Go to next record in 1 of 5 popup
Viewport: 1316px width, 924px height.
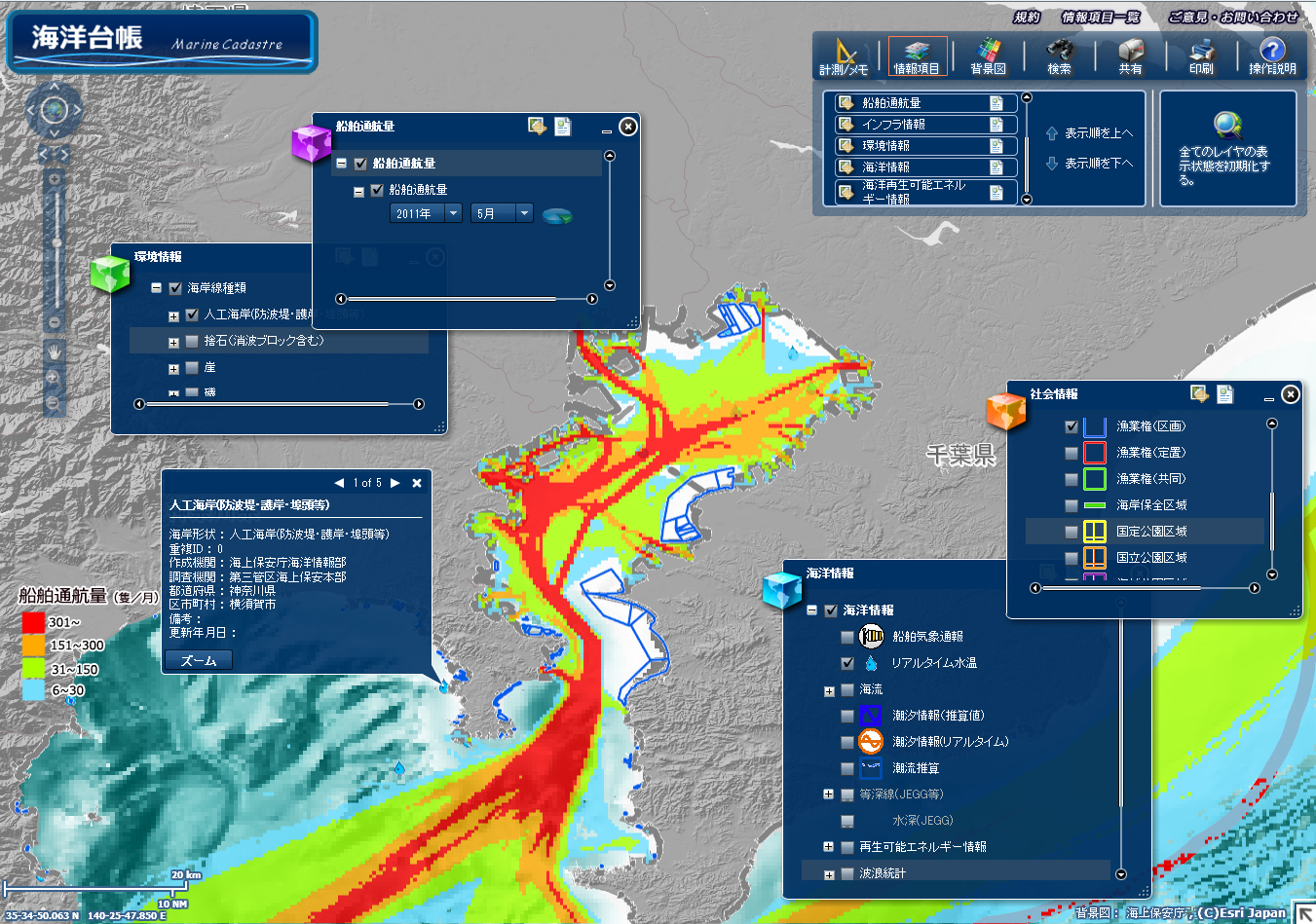pyautogui.click(x=395, y=483)
